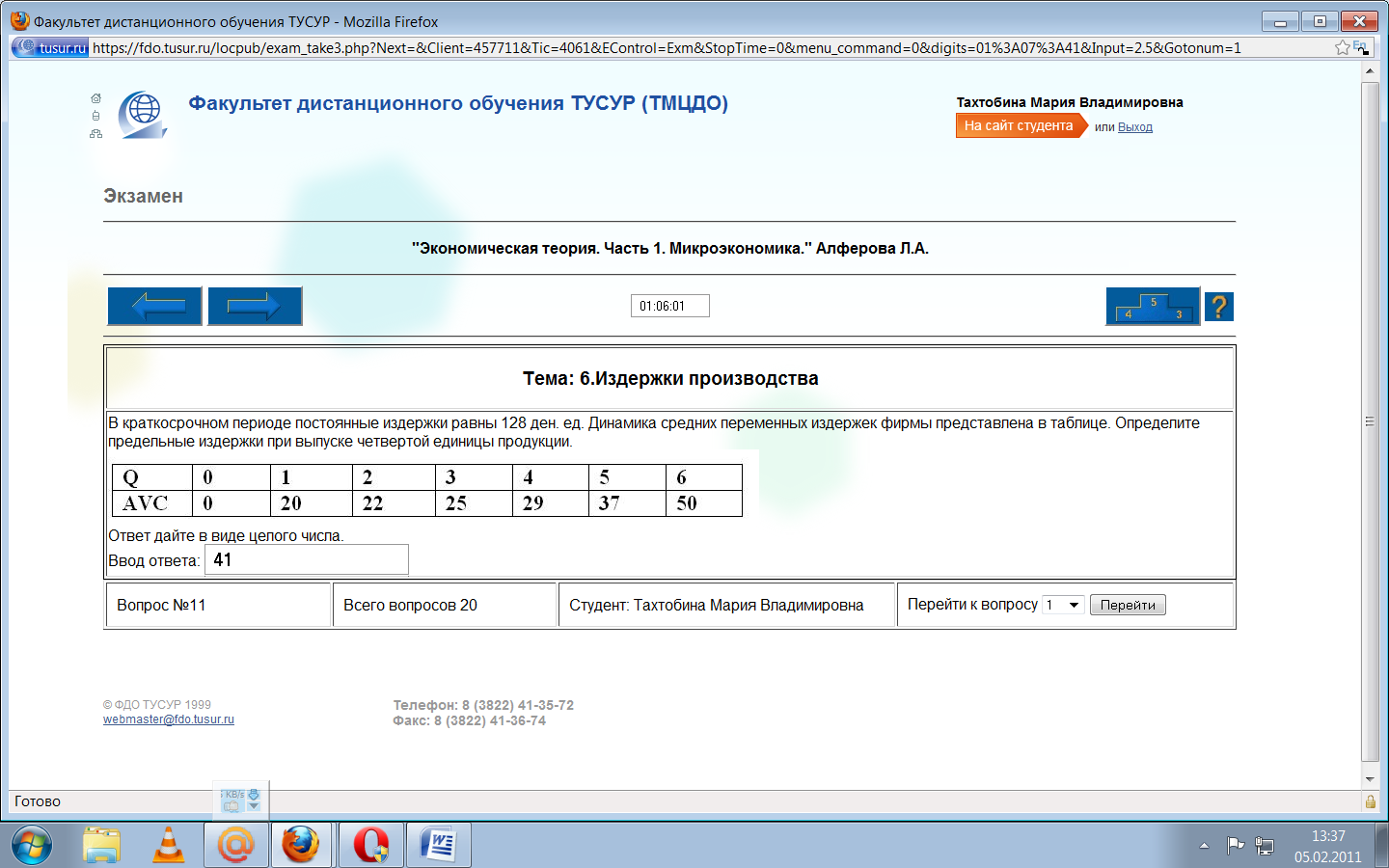Show hidden tray icons arrow
The width and height of the screenshot is (1389, 868).
(1204, 846)
